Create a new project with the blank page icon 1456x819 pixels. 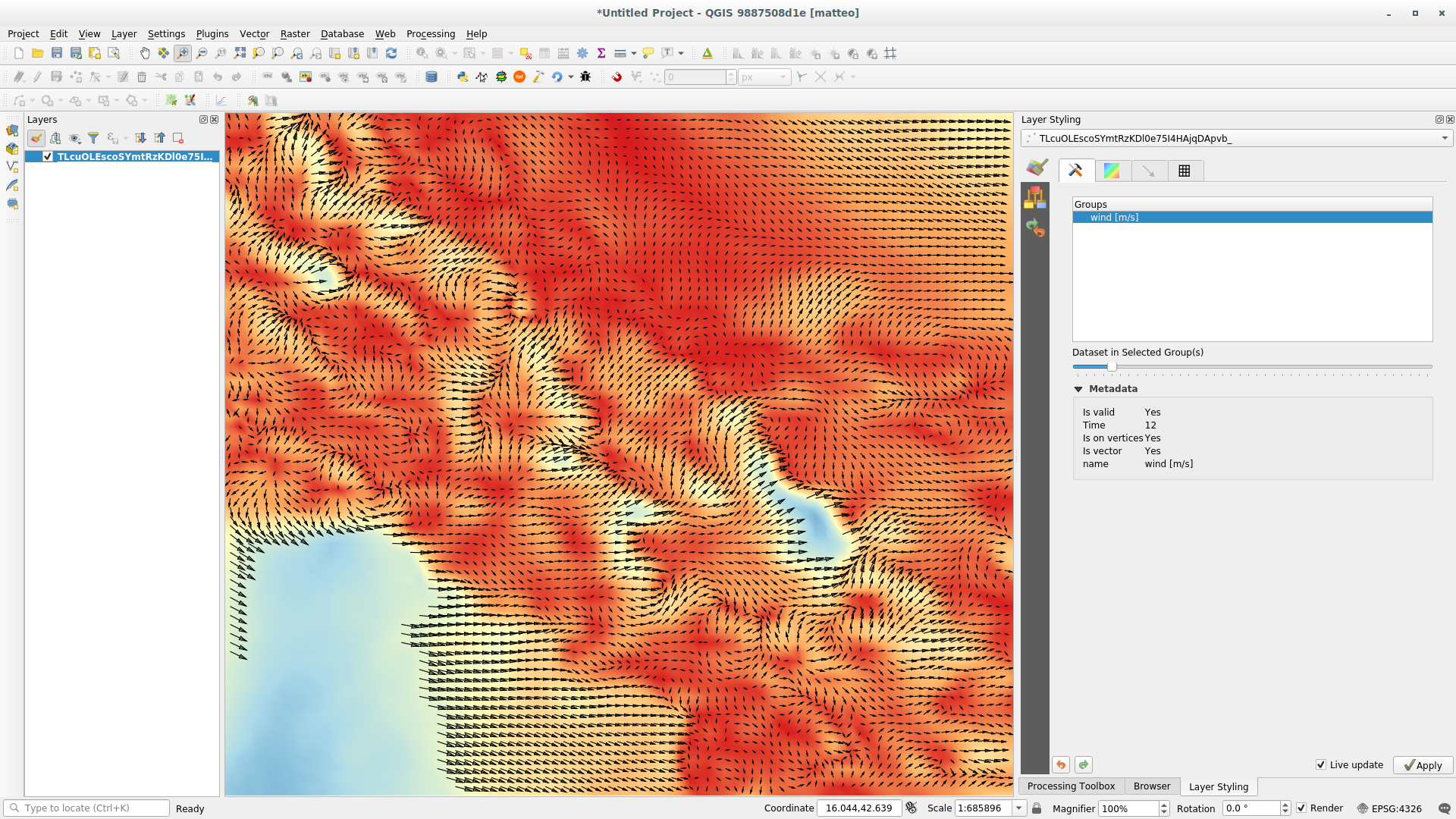pos(18,53)
